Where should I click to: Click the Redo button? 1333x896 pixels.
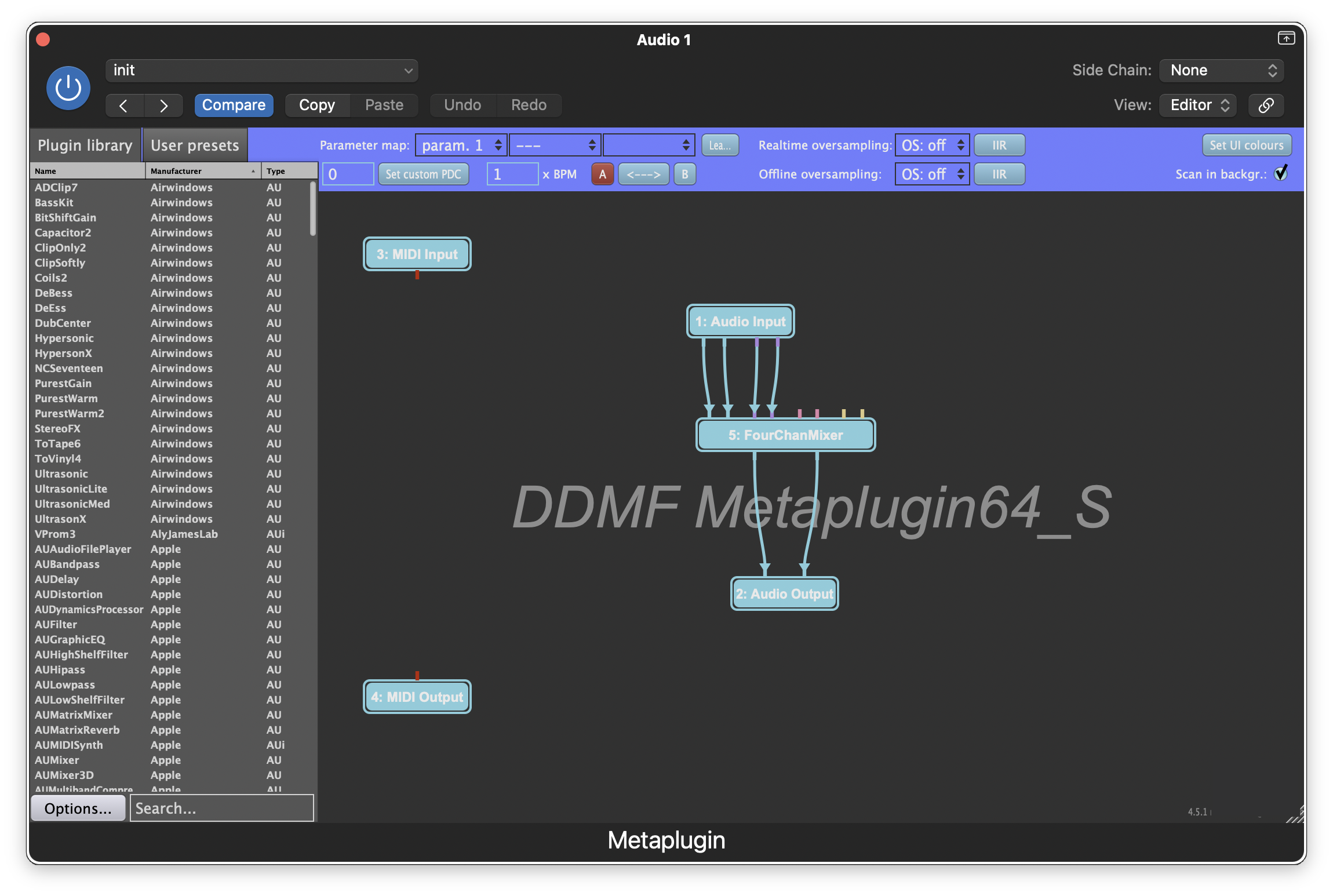pos(529,105)
